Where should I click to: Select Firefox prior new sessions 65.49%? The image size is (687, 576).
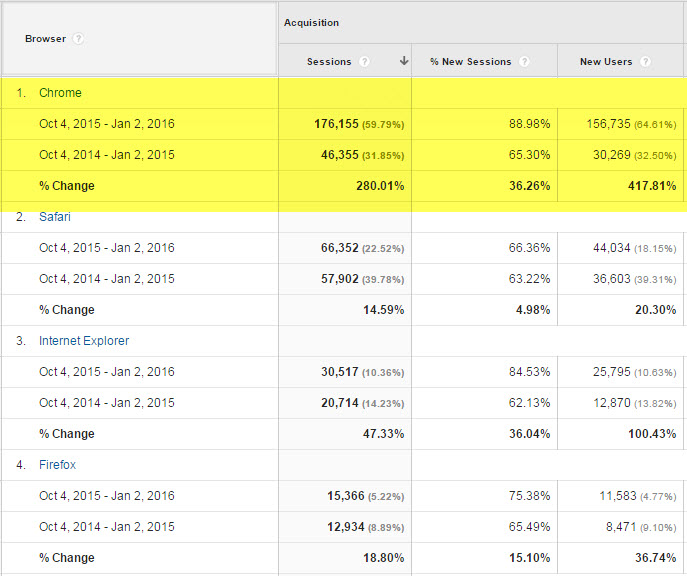[x=529, y=527]
